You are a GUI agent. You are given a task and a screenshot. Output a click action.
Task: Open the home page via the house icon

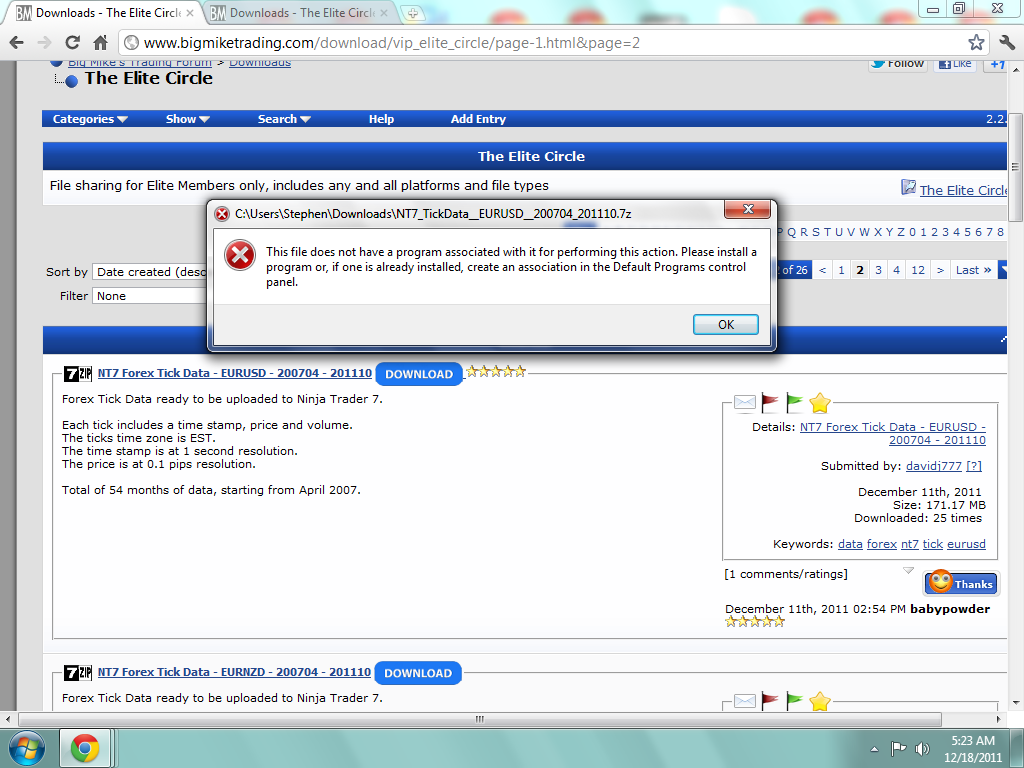[x=100, y=43]
